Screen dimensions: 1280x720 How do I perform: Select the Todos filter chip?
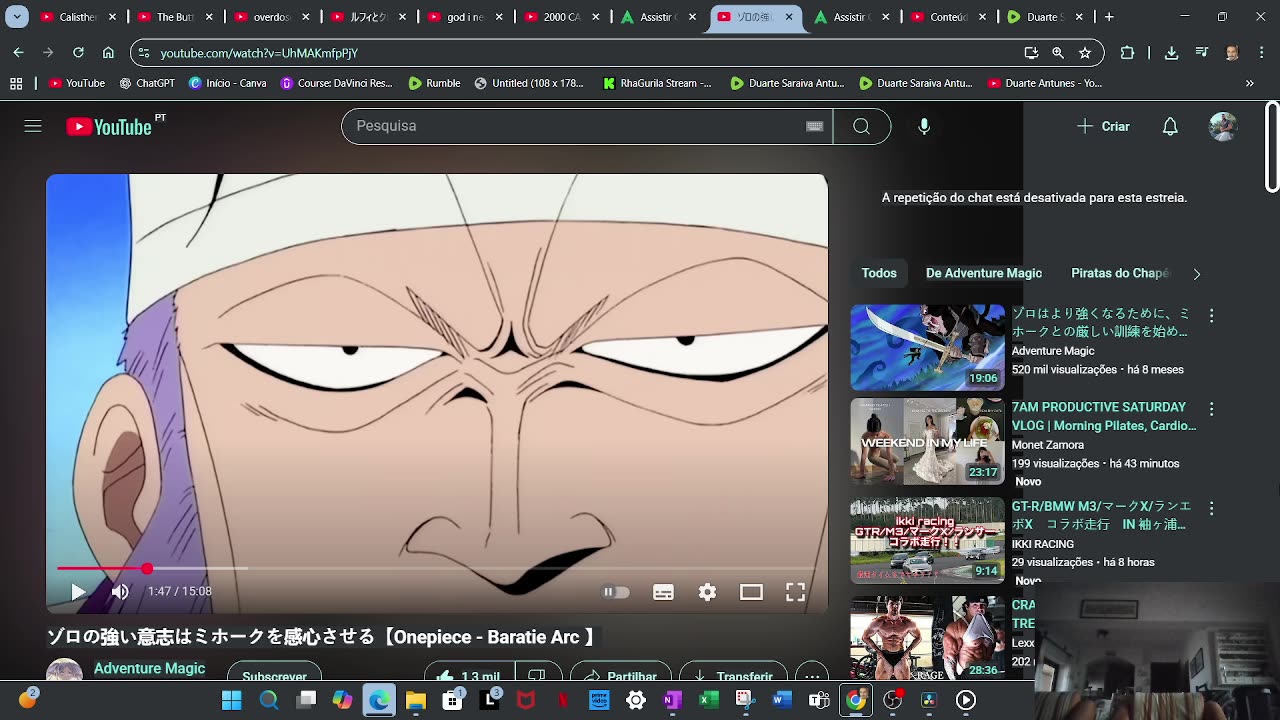point(879,273)
